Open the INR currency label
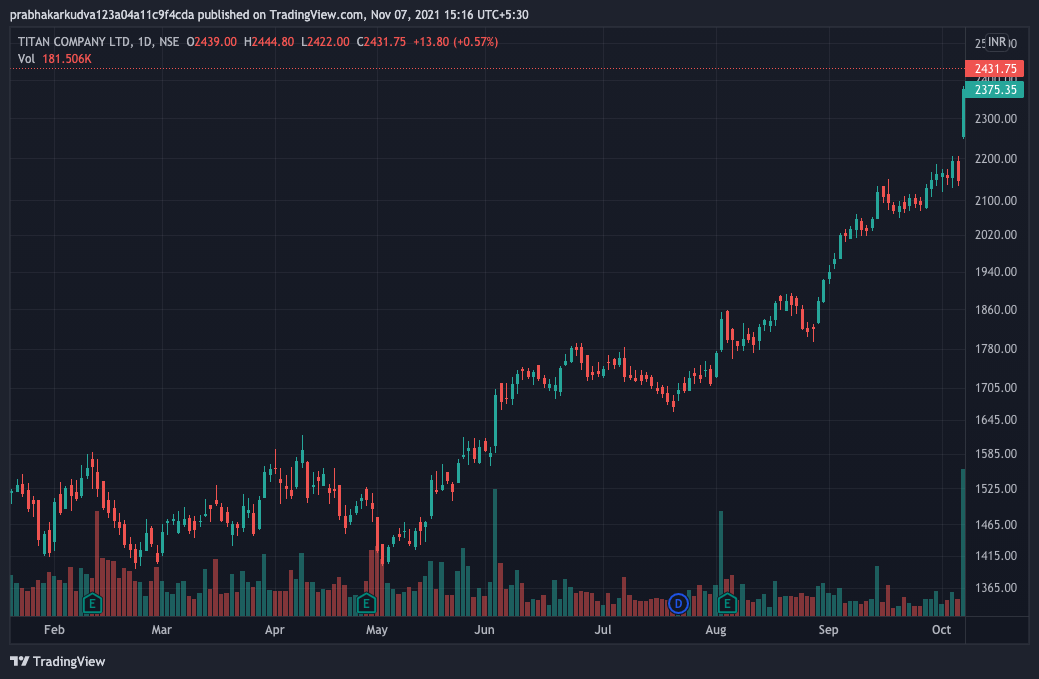The image size is (1039, 679). (997, 42)
